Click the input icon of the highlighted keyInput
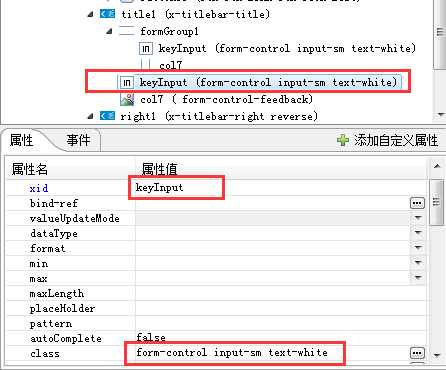Image resolution: width=446 pixels, height=370 pixels. [x=127, y=82]
